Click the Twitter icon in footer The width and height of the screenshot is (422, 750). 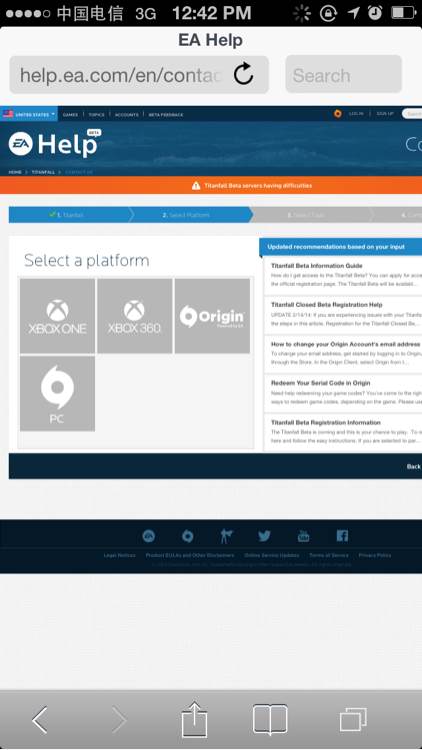tap(264, 536)
